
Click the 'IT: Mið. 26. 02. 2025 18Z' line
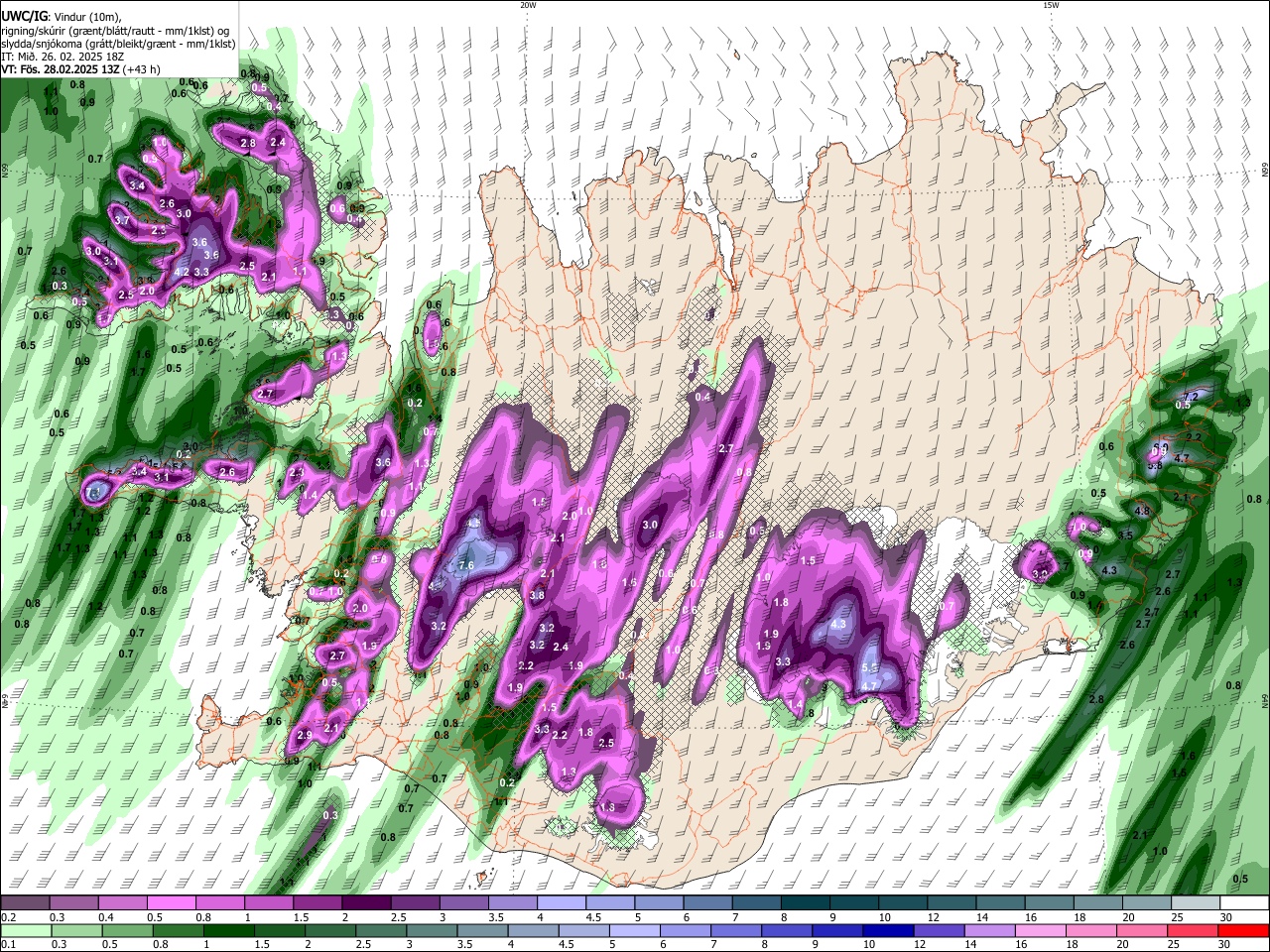pos(62,57)
